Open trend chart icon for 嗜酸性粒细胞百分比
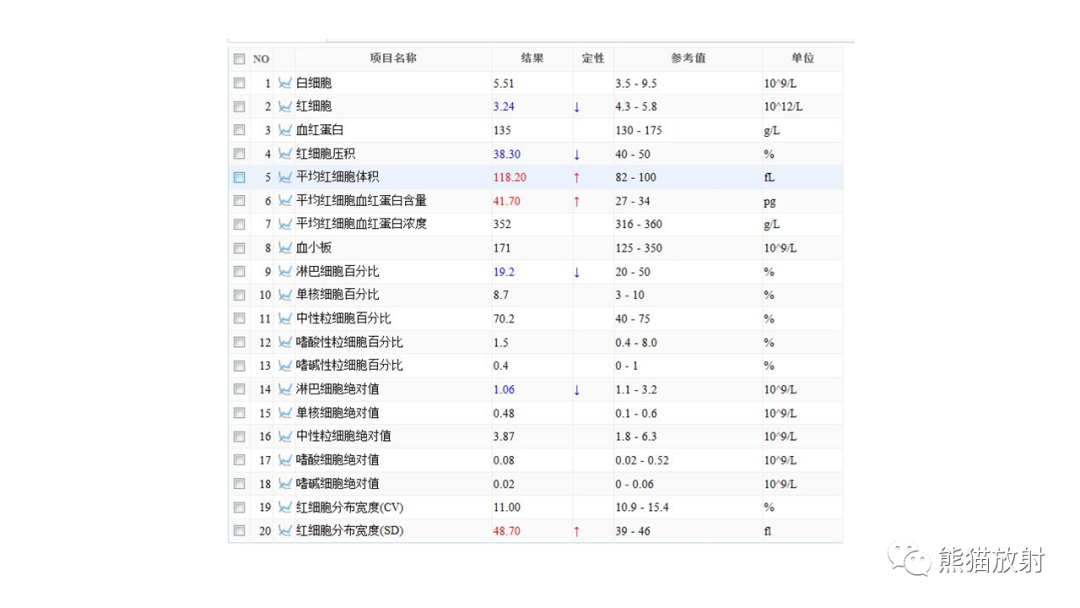1080x608 pixels. click(284, 342)
